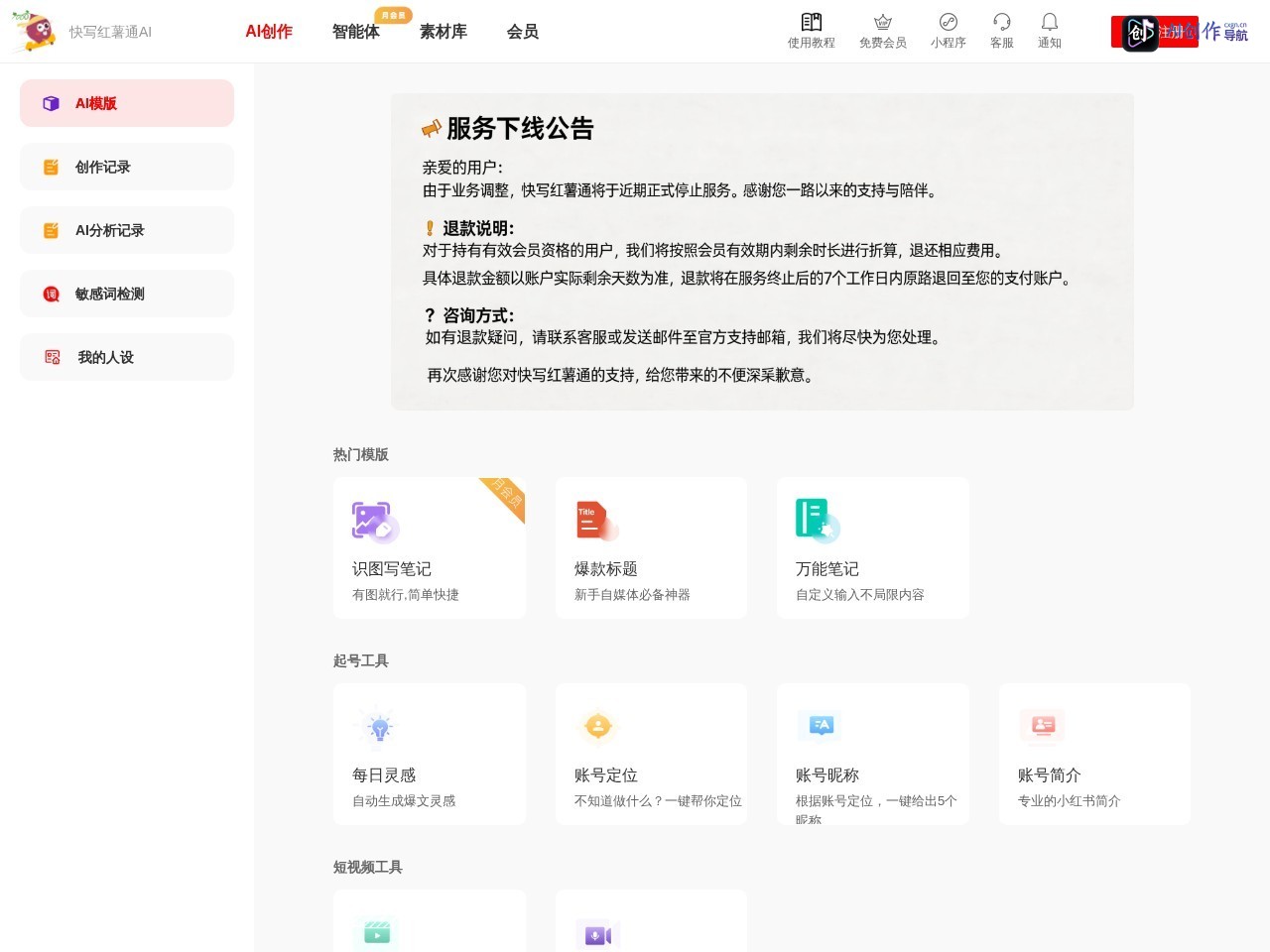
Task: Open the 识图写笔记 template title
Action: tap(392, 569)
